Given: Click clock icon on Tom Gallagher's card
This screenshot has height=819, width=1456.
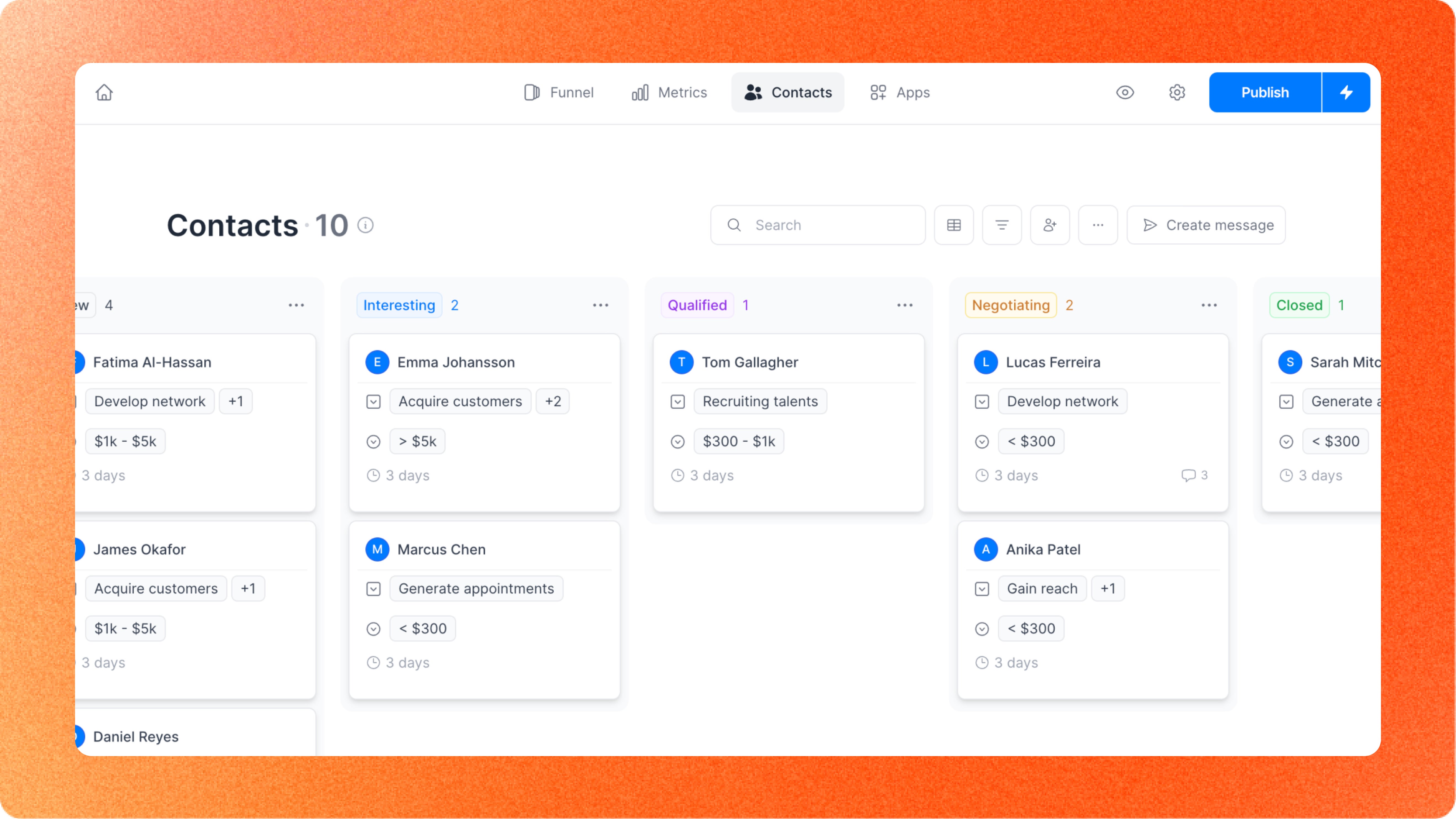Looking at the screenshot, I should (x=678, y=475).
